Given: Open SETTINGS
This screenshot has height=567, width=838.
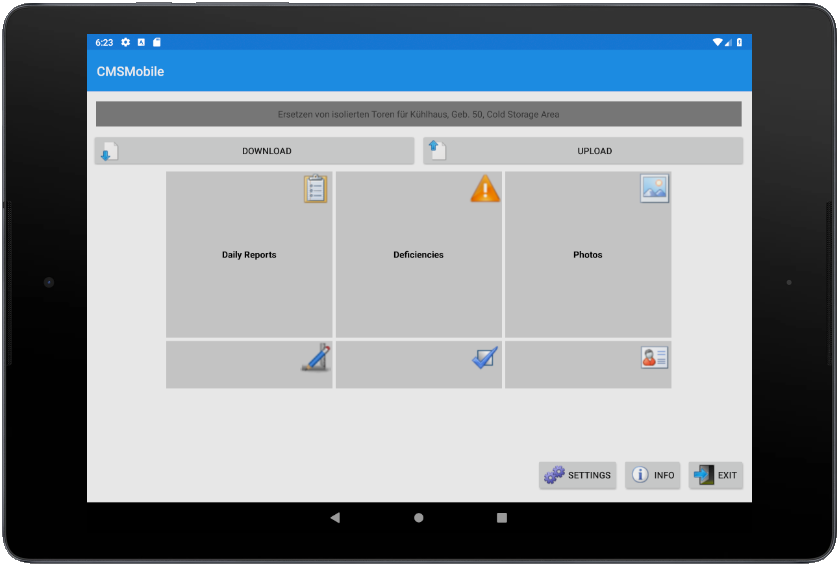Looking at the screenshot, I should pos(578,475).
